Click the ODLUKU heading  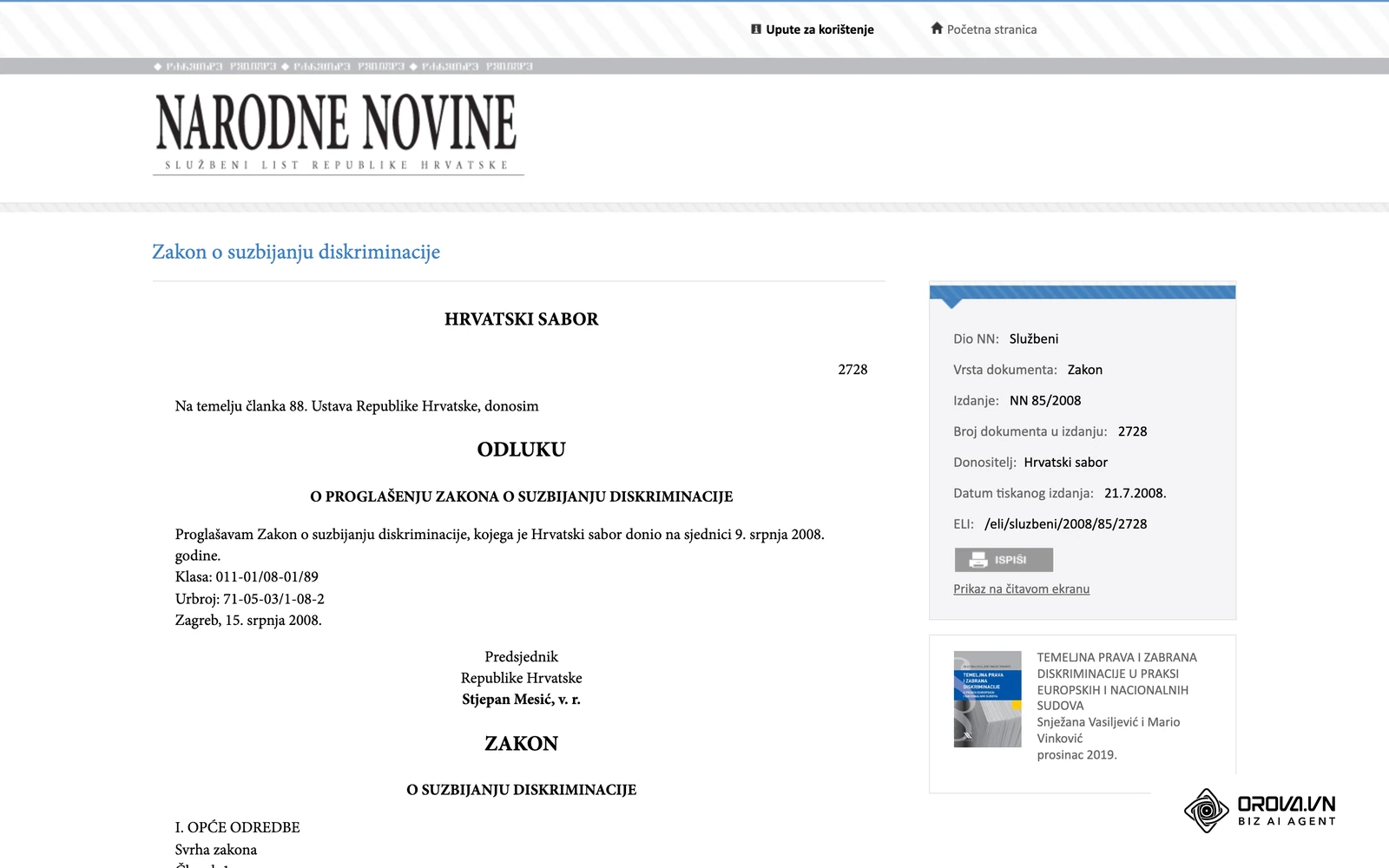521,450
